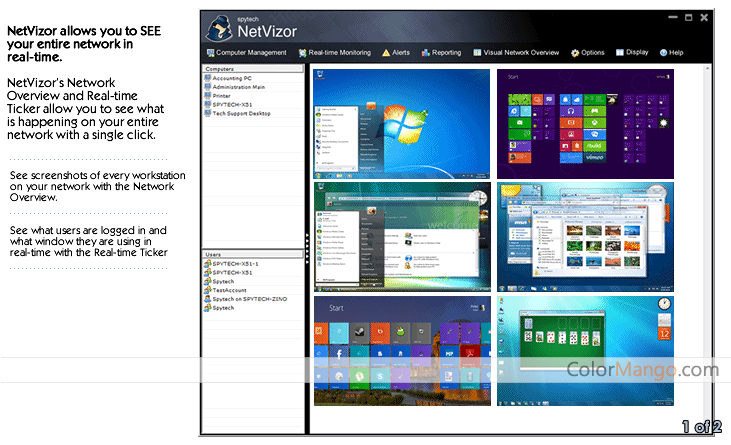Click the Users list header

[x=253, y=254]
